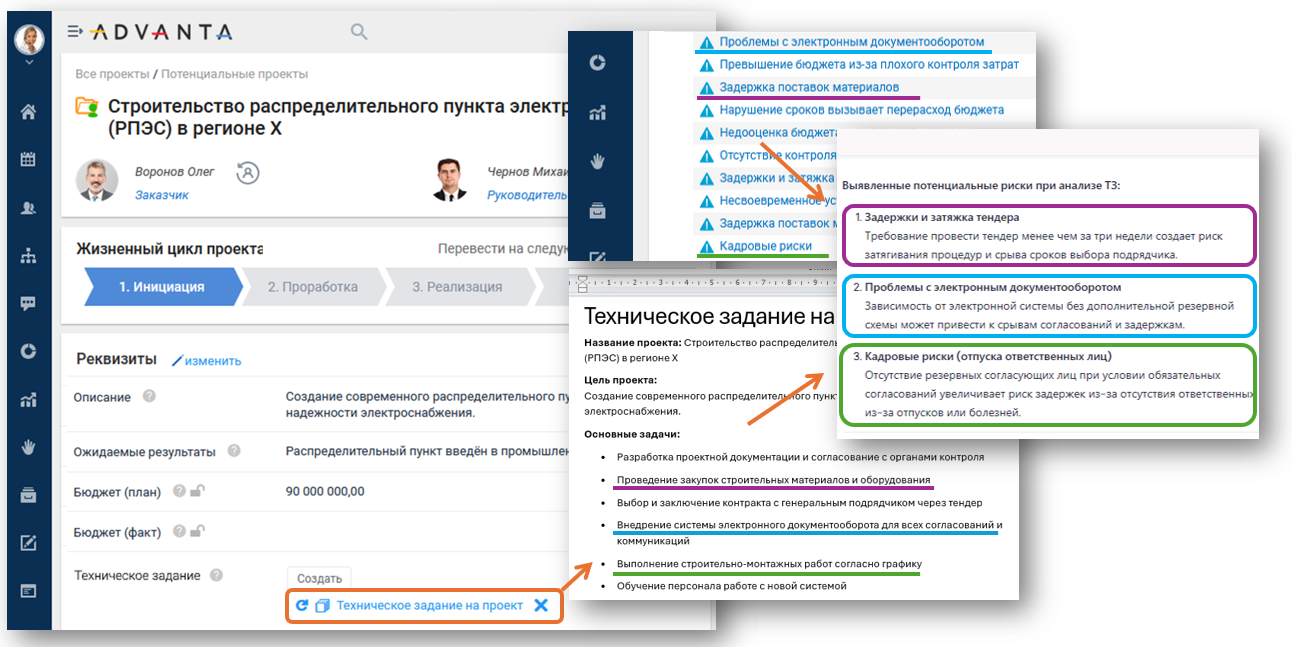1292x647 pixels.
Task: Click the Создать button for Техническое задание
Action: coord(320,578)
